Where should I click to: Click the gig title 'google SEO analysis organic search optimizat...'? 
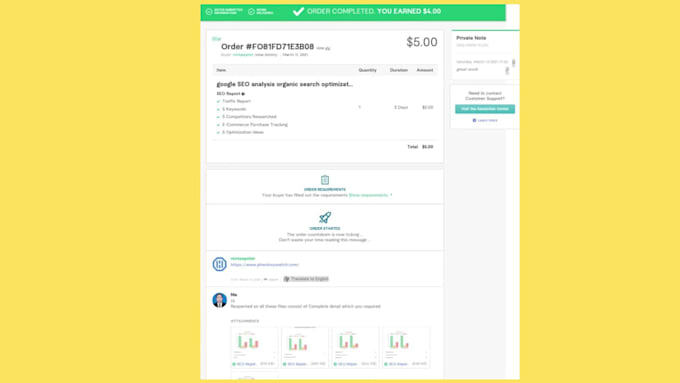coord(284,84)
